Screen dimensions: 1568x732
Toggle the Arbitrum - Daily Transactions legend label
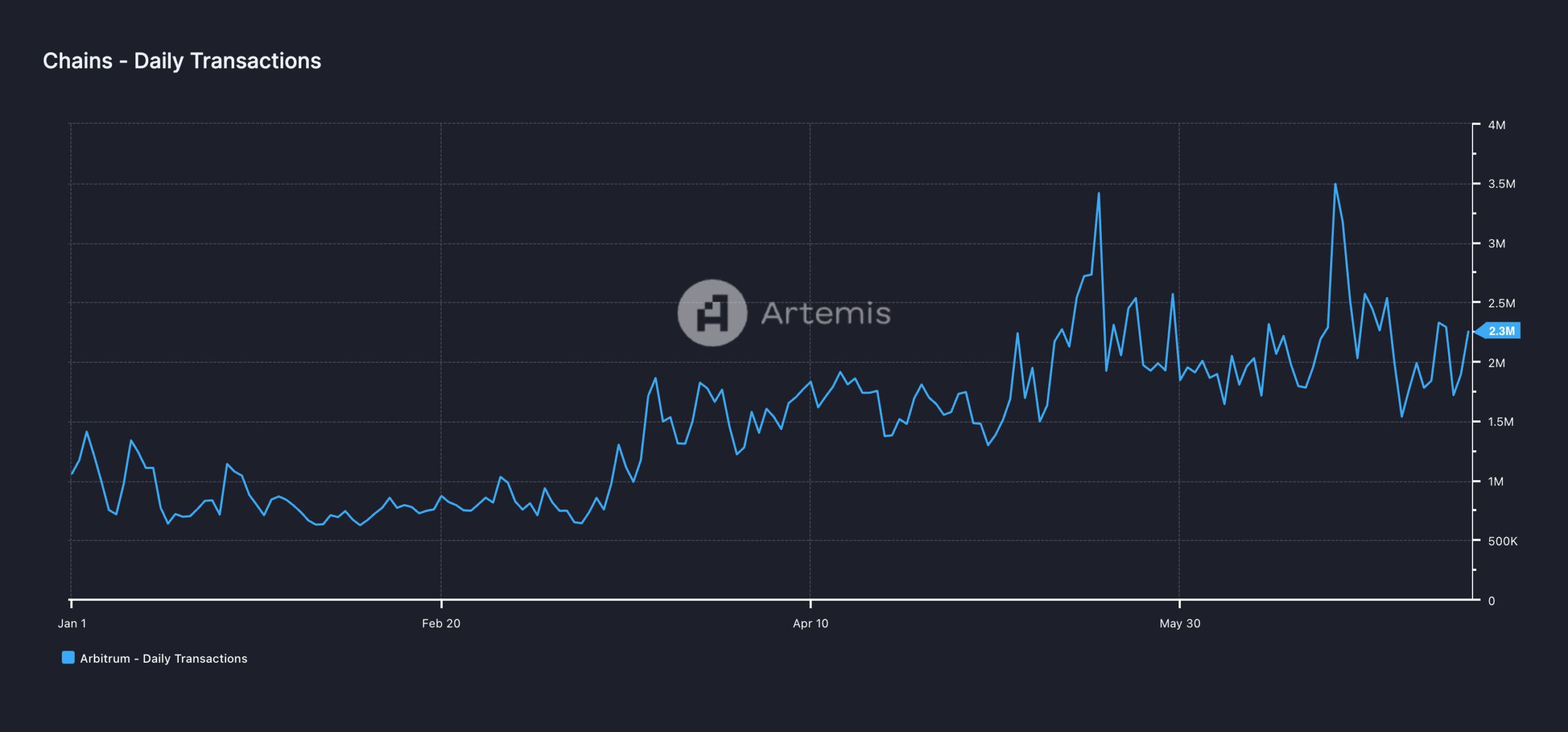pyautogui.click(x=164, y=658)
